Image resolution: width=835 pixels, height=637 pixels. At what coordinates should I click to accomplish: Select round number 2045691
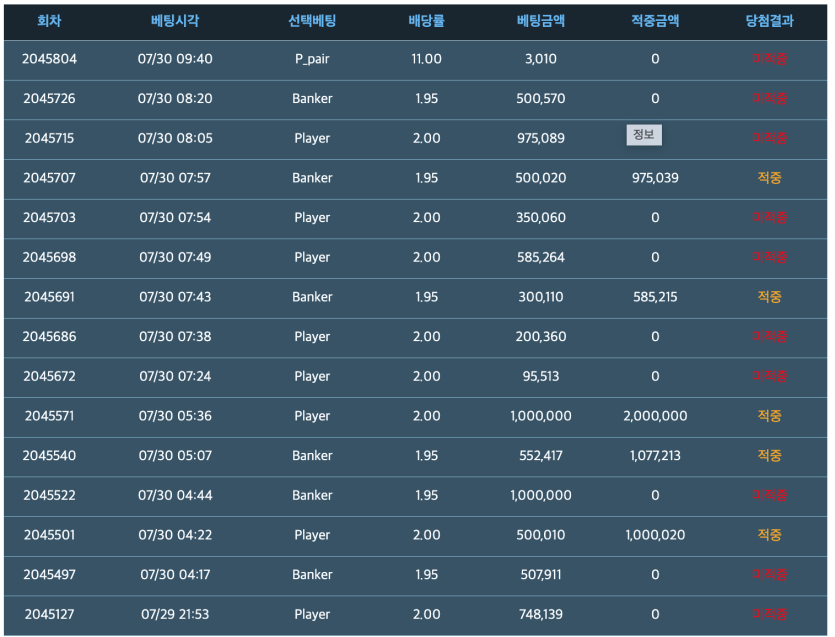pyautogui.click(x=49, y=297)
